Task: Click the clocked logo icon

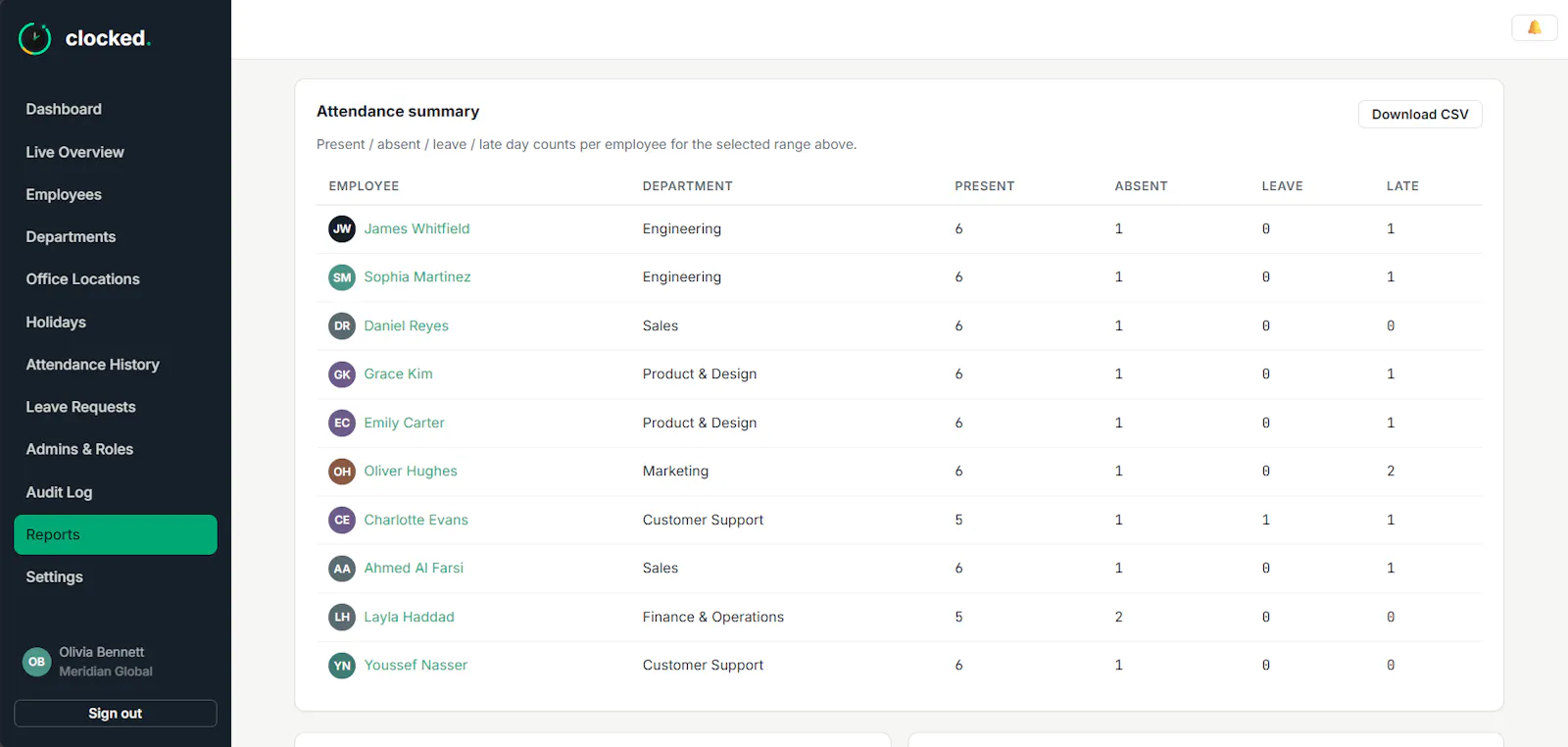Action: coord(35,38)
